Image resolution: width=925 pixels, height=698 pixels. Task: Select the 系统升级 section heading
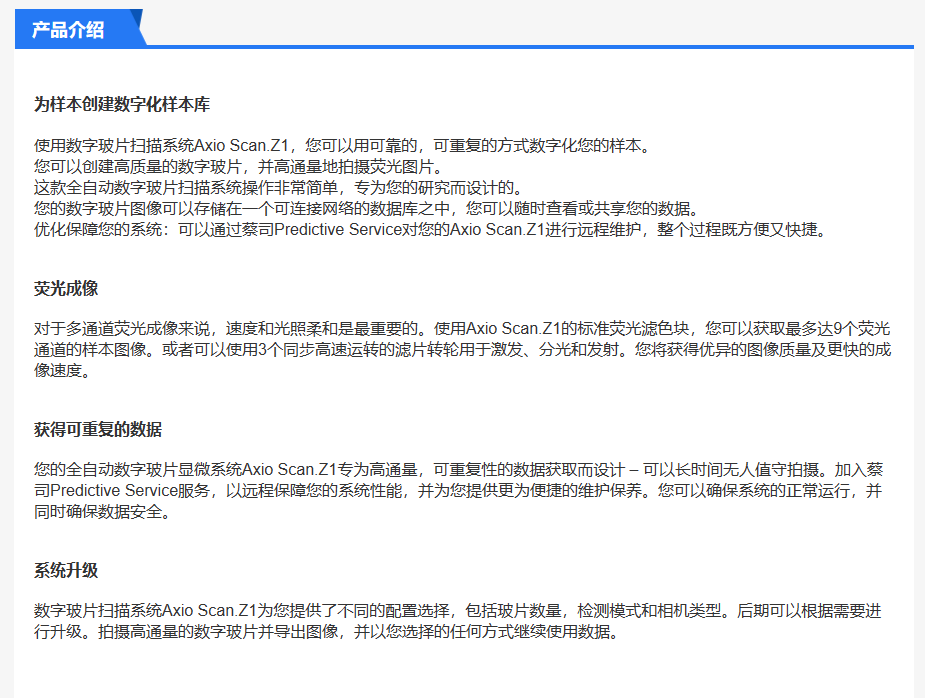tap(66, 571)
